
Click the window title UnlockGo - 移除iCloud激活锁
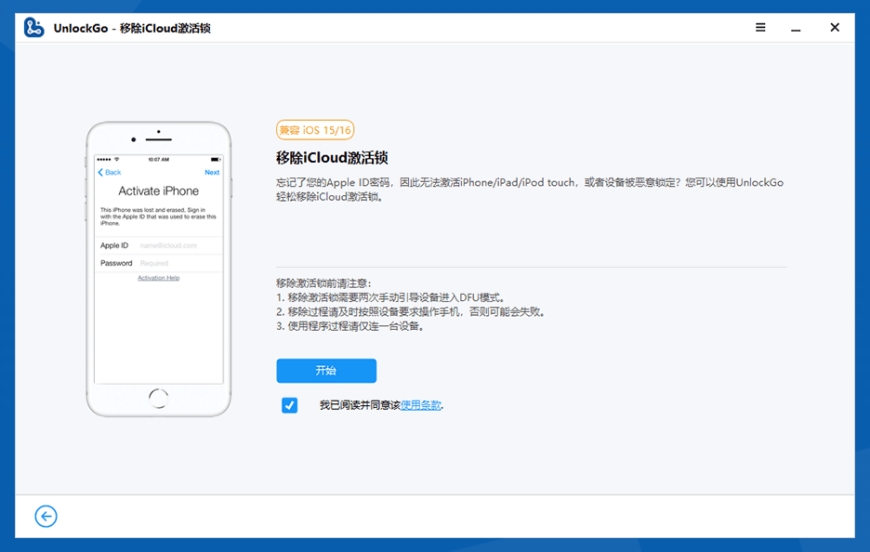tap(132, 28)
